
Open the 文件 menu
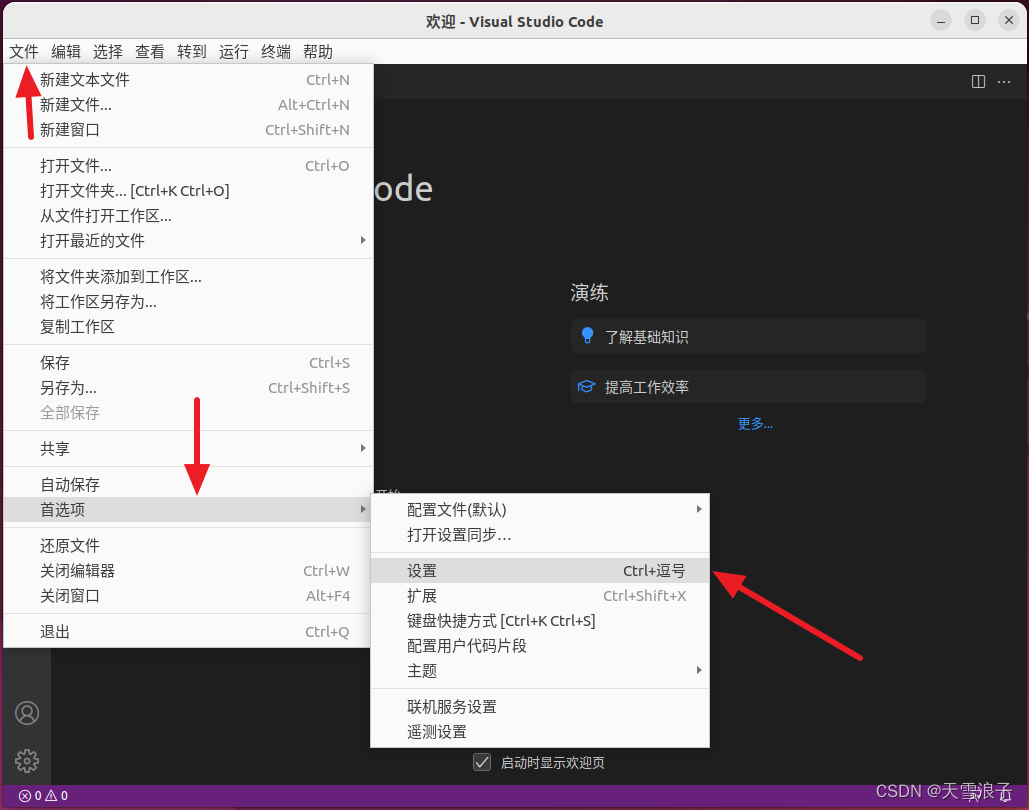pyautogui.click(x=24, y=52)
